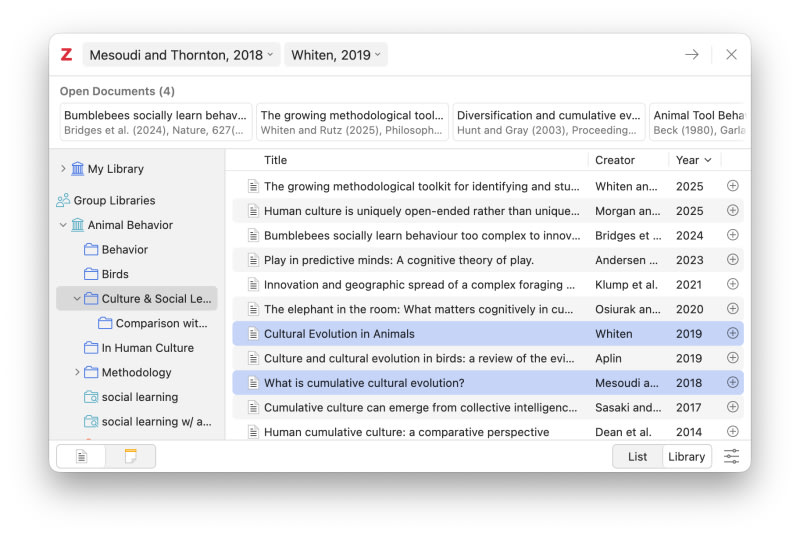Open the citation settings sliders icon

click(732, 456)
